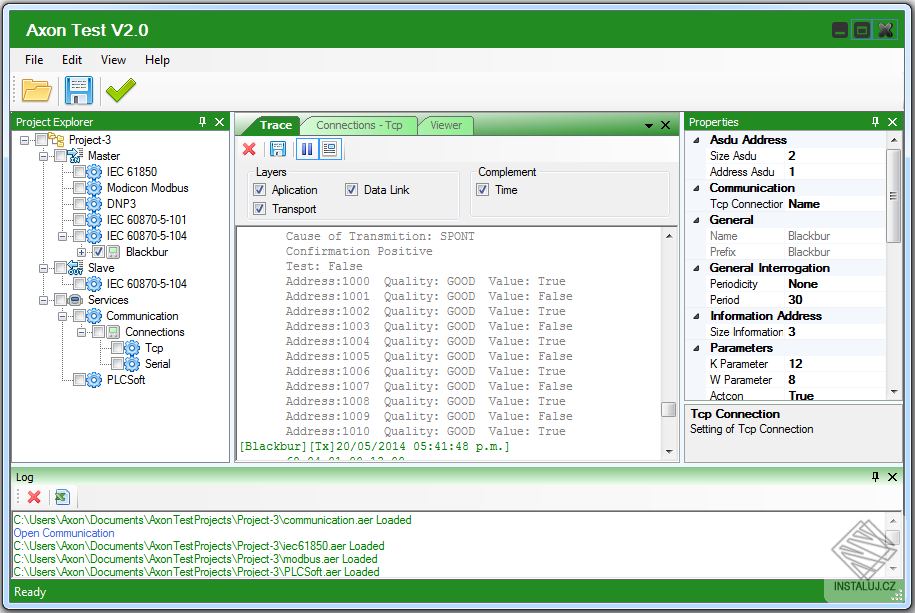915x613 pixels.
Task: Uncheck the Blackbur tree checkbox
Action: tap(99, 252)
